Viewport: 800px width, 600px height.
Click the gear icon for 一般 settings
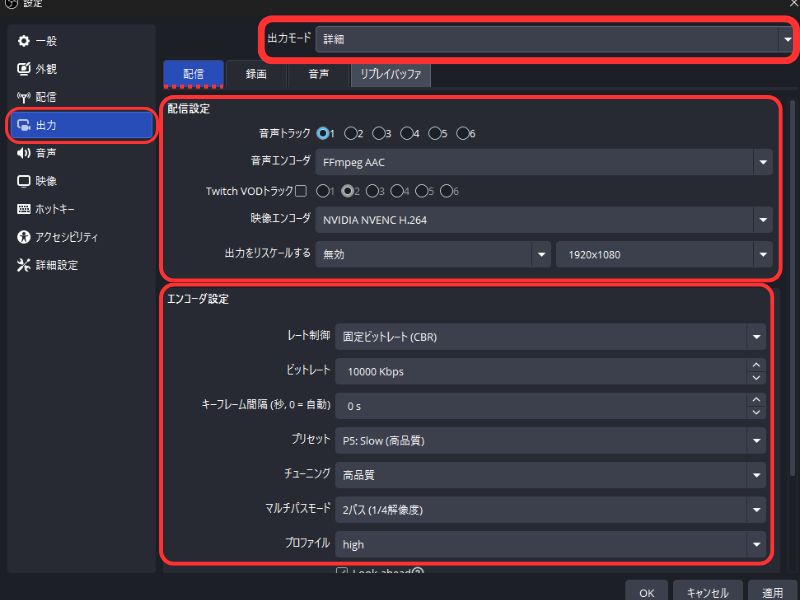click(x=24, y=41)
